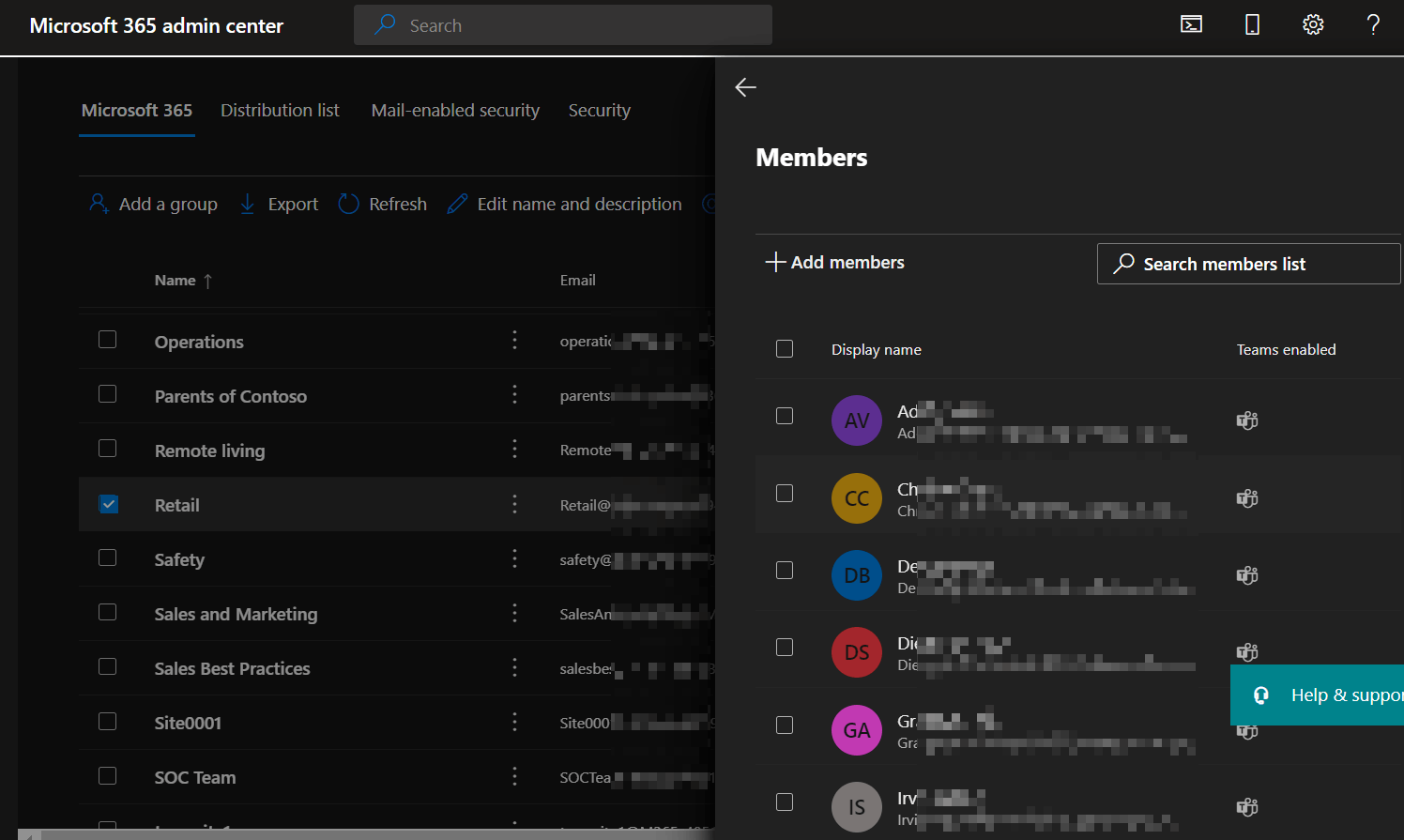Viewport: 1404px width, 840px height.
Task: Tick the Operations group checkbox
Action: click(x=108, y=340)
